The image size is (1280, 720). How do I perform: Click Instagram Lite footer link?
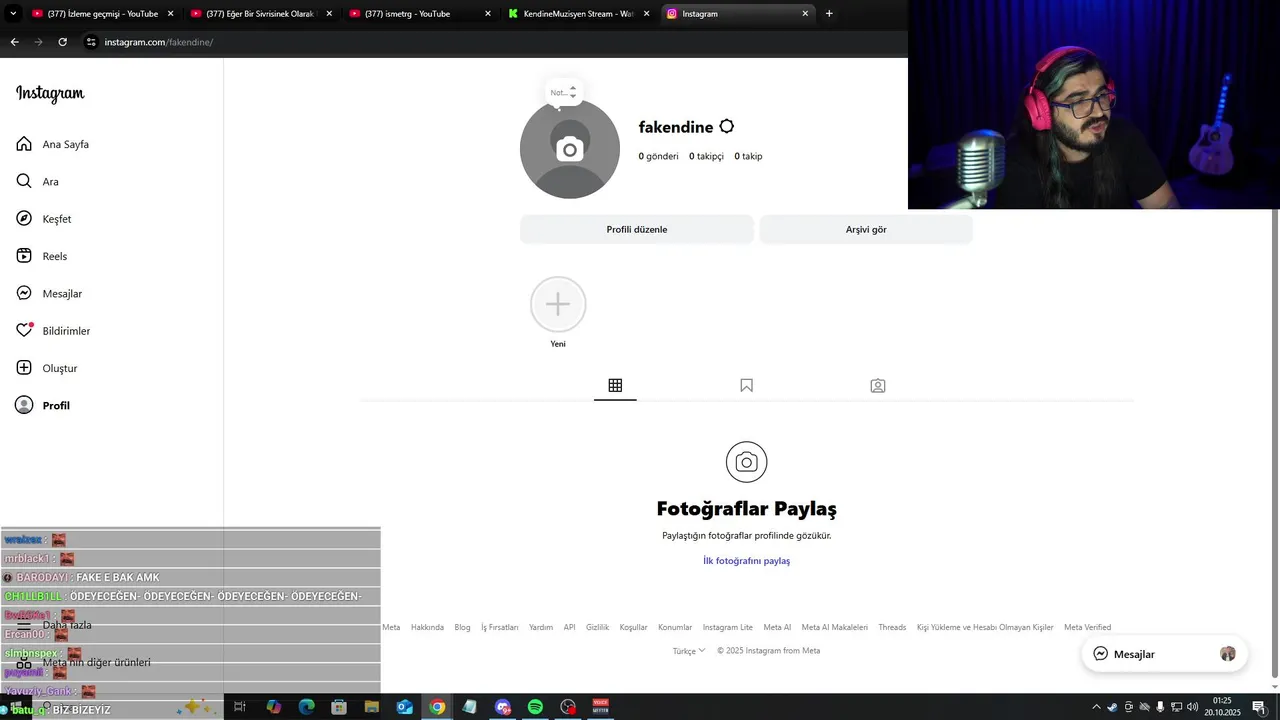(x=727, y=628)
